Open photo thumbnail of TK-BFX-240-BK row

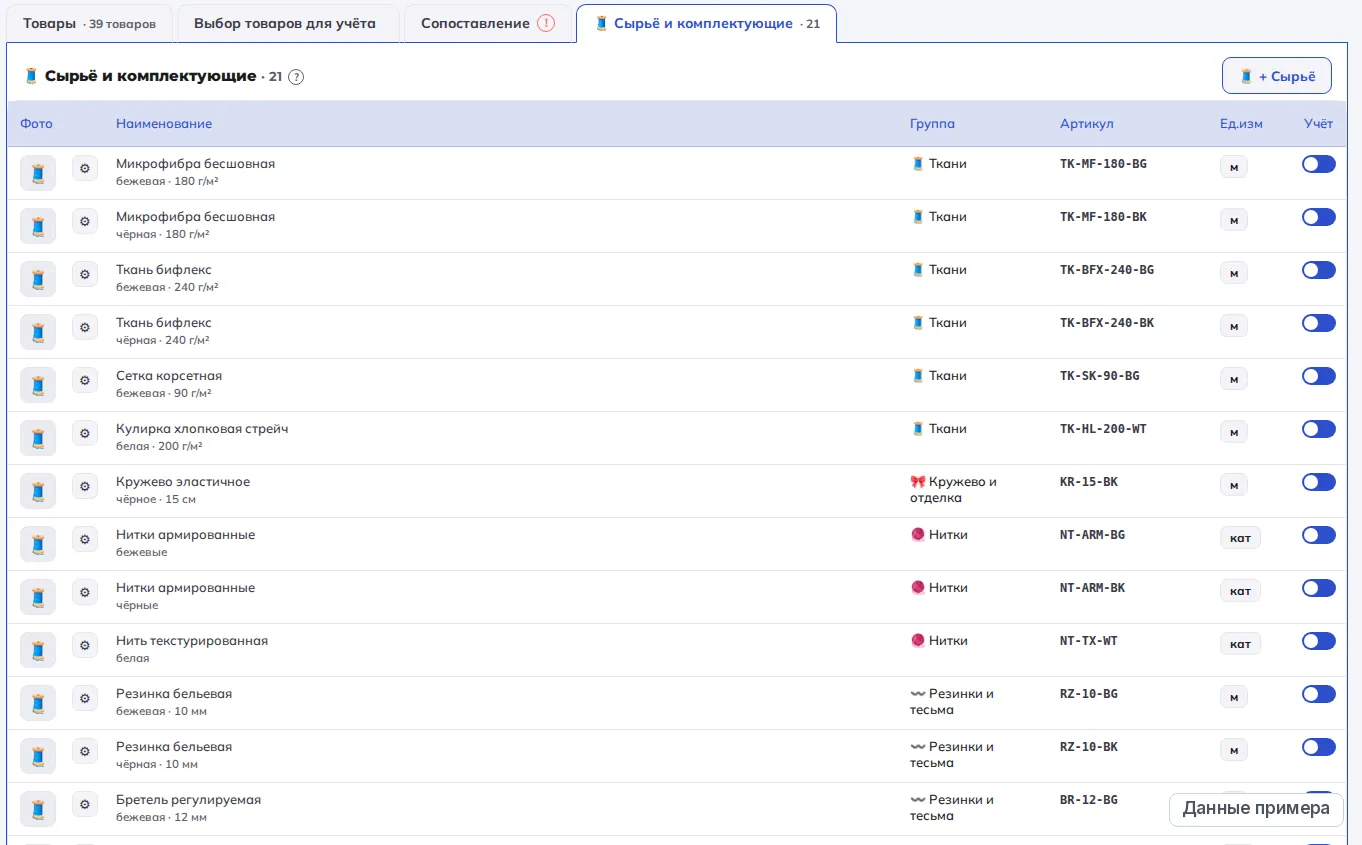coord(38,332)
